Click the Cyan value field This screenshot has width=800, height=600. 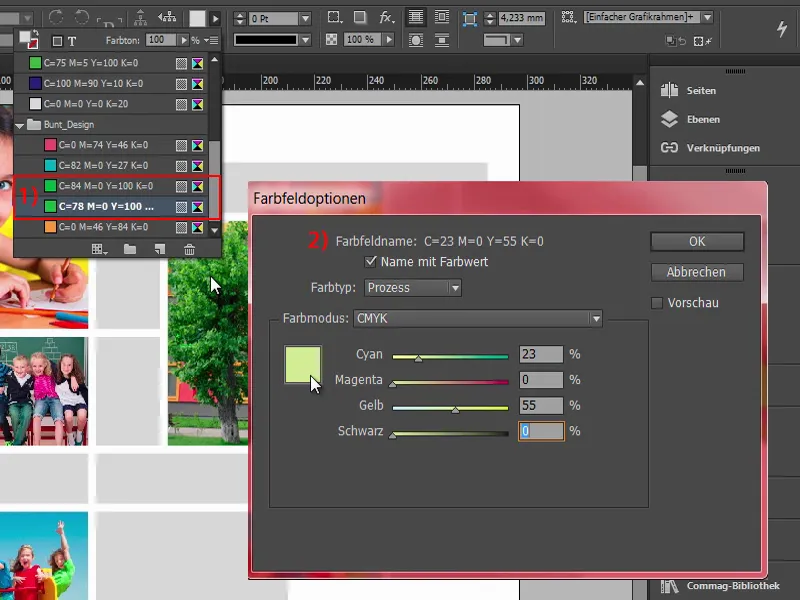pos(541,354)
